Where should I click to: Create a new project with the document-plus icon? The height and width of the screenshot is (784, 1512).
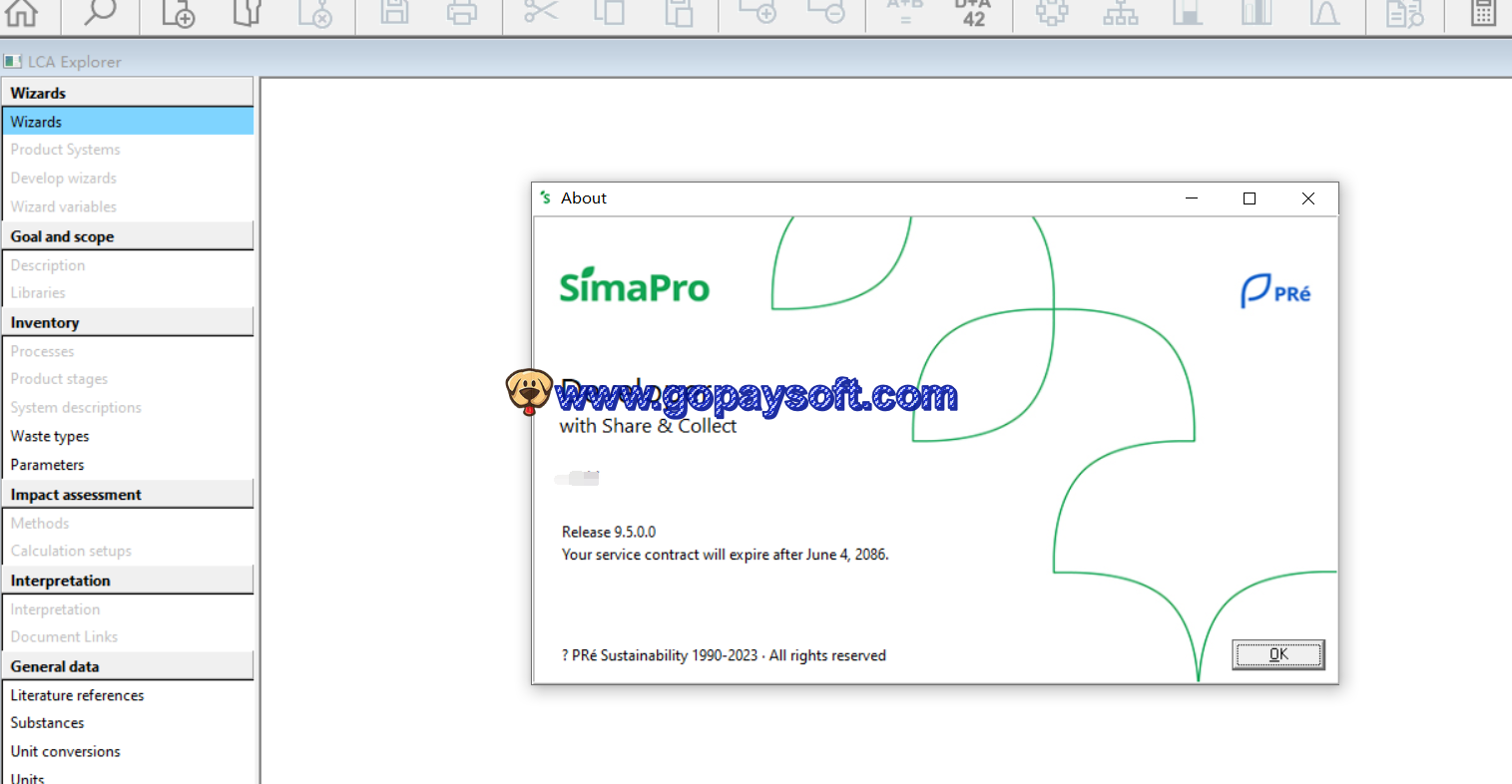pyautogui.click(x=177, y=14)
